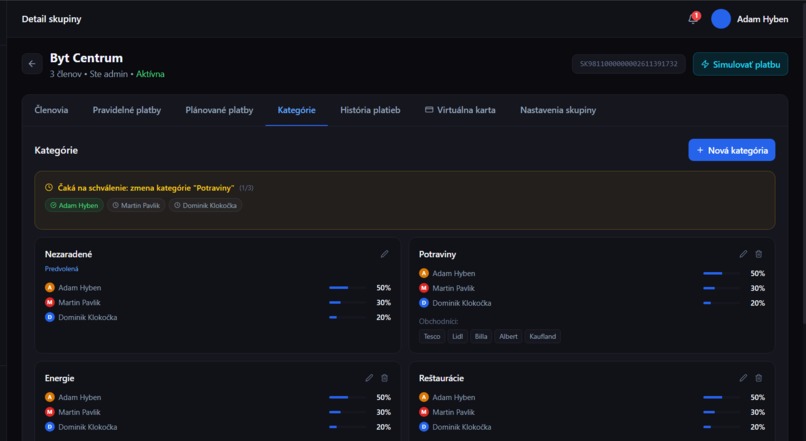Open Nastavenia skupiny tab
The image size is (806, 441).
point(558,110)
